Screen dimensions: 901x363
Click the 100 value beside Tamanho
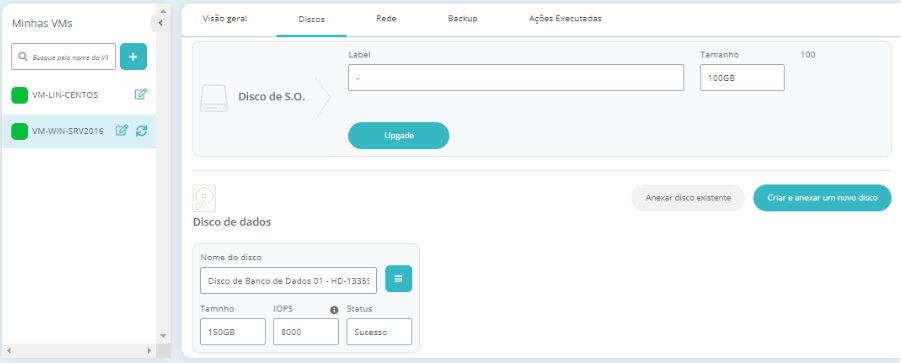pyautogui.click(x=808, y=55)
